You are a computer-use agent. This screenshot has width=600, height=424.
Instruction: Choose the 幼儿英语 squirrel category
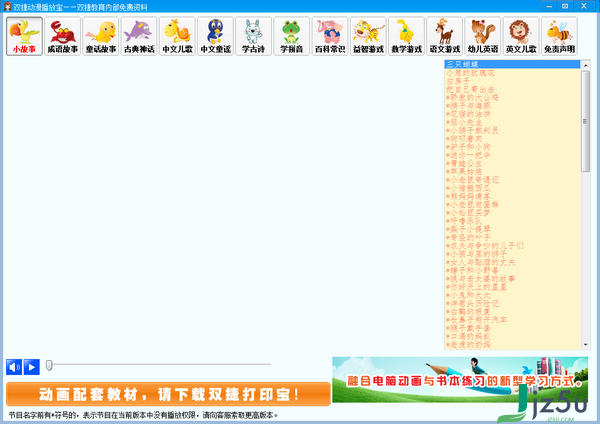483,36
